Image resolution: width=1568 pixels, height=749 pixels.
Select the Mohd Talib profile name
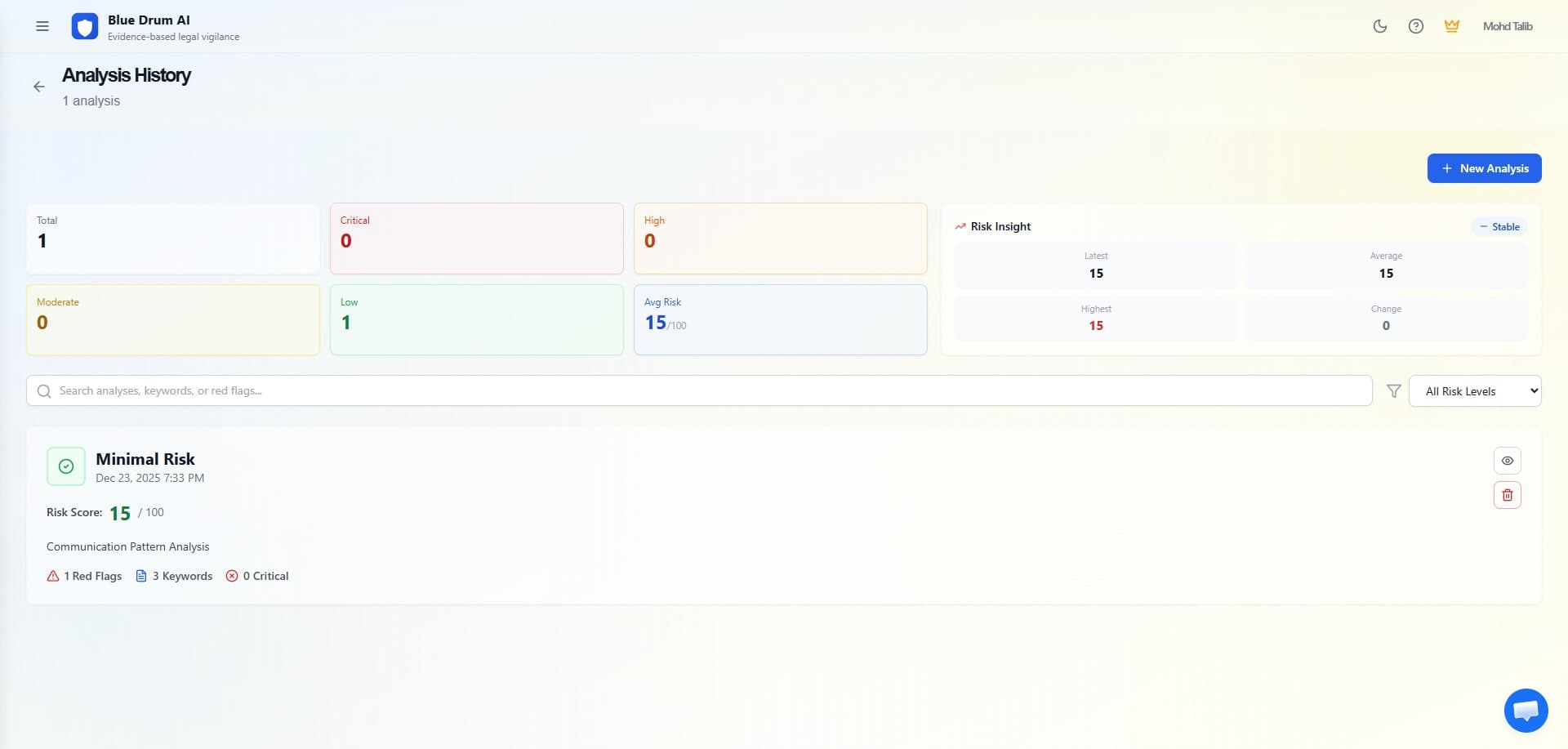(x=1508, y=25)
